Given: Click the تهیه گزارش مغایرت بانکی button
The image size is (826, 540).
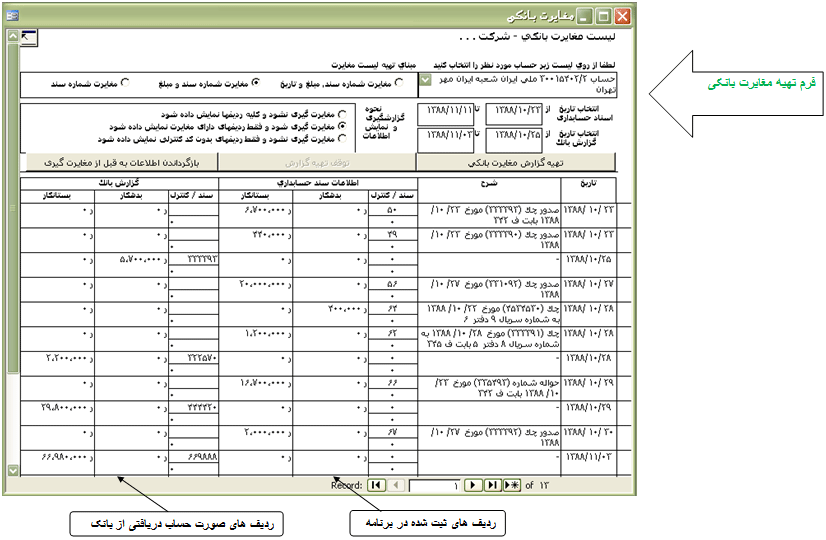Looking at the screenshot, I should tap(516, 163).
